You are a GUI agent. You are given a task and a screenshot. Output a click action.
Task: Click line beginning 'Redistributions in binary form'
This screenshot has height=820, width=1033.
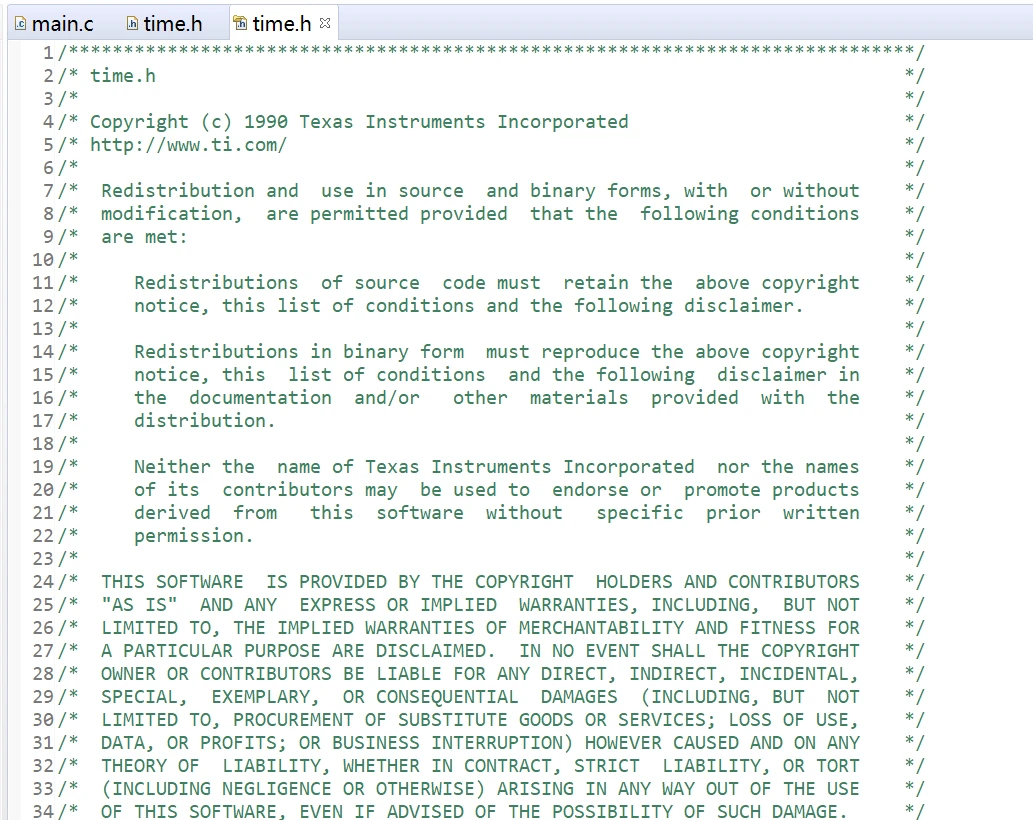click(x=497, y=352)
